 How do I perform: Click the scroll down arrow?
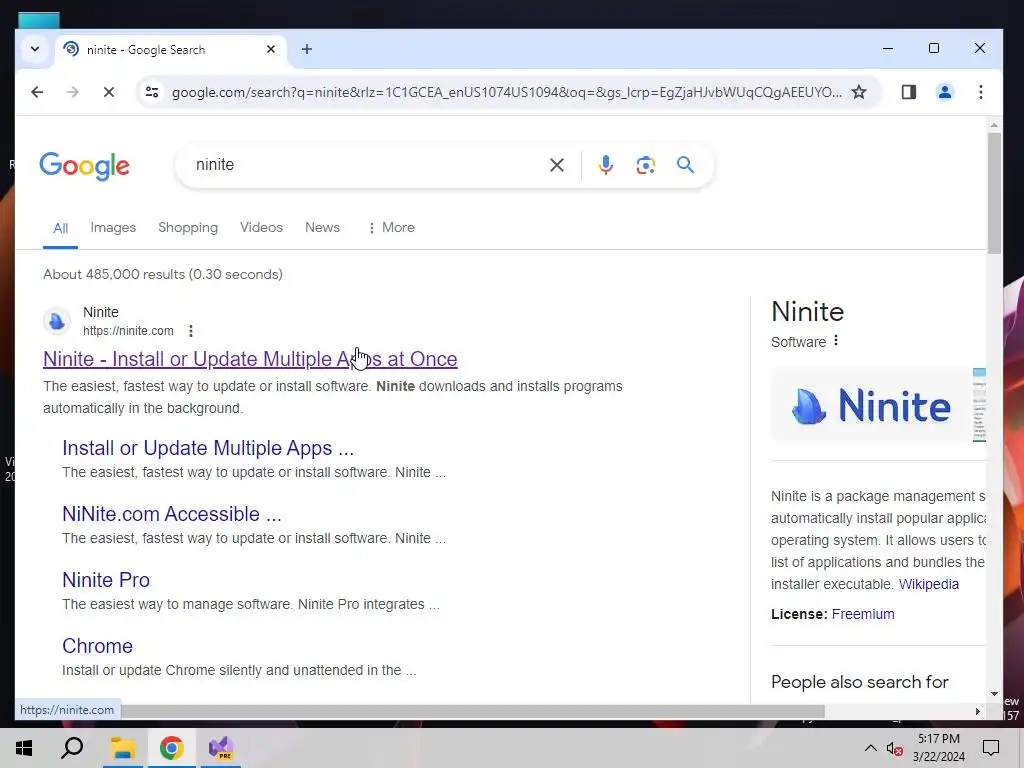[x=994, y=694]
